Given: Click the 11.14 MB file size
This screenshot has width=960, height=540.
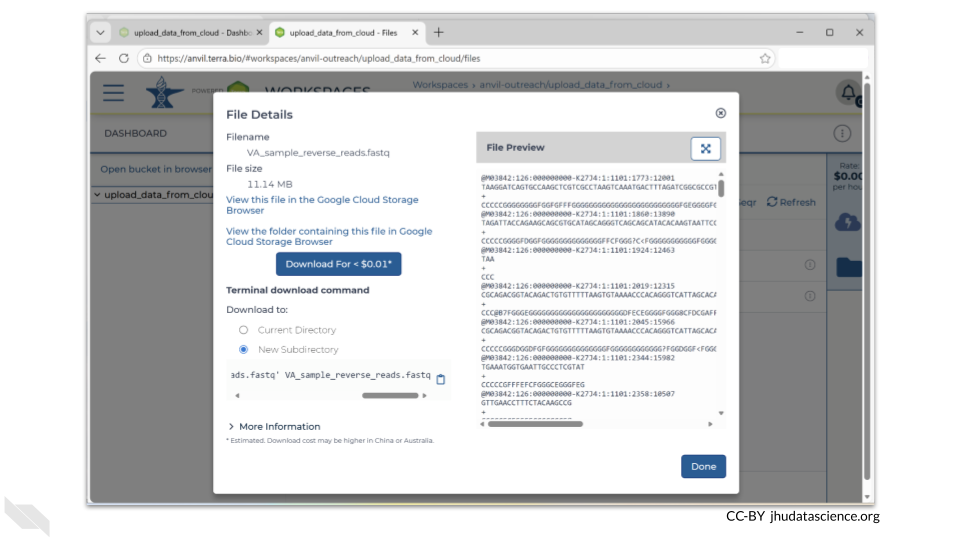Looking at the screenshot, I should tap(269, 184).
